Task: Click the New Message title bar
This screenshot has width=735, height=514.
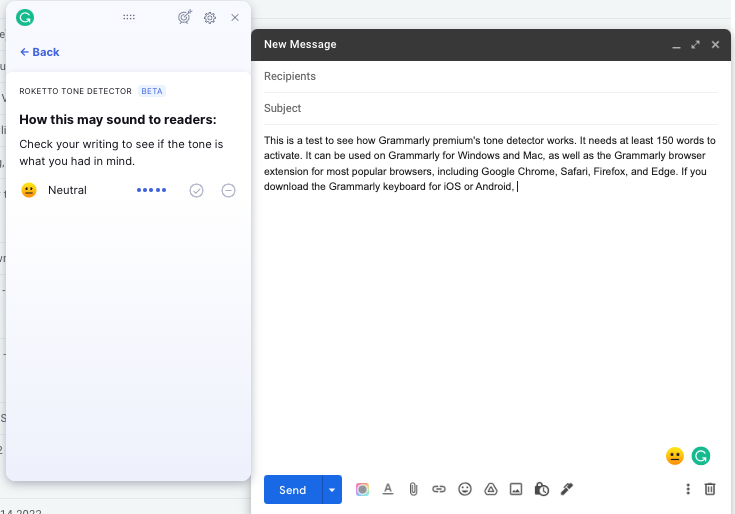Action: pyautogui.click(x=491, y=45)
